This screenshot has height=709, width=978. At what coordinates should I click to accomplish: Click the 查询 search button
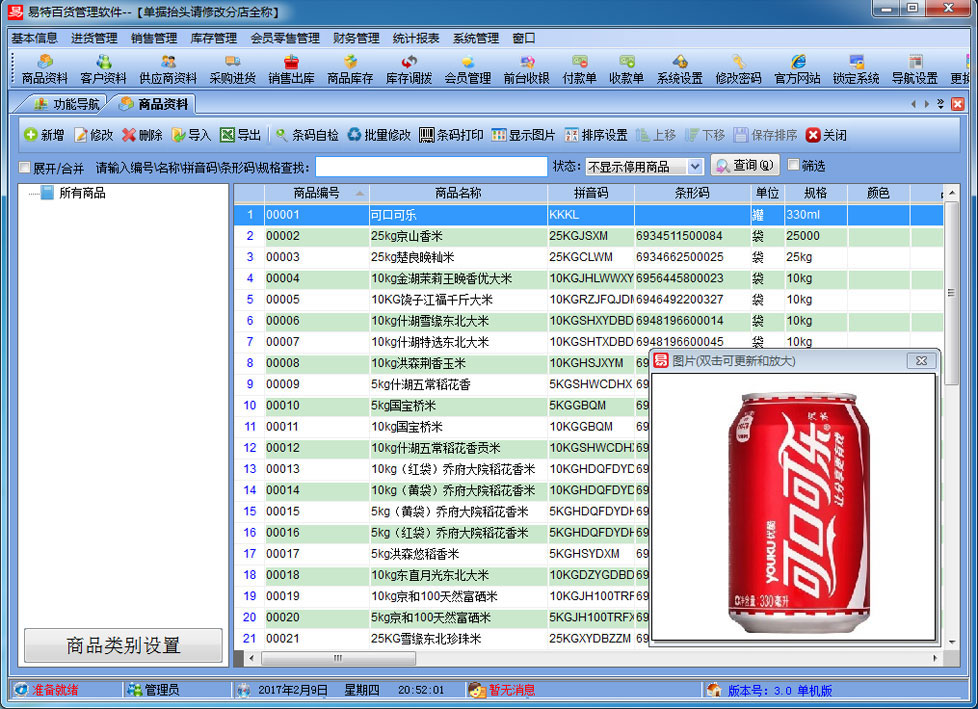(x=745, y=166)
